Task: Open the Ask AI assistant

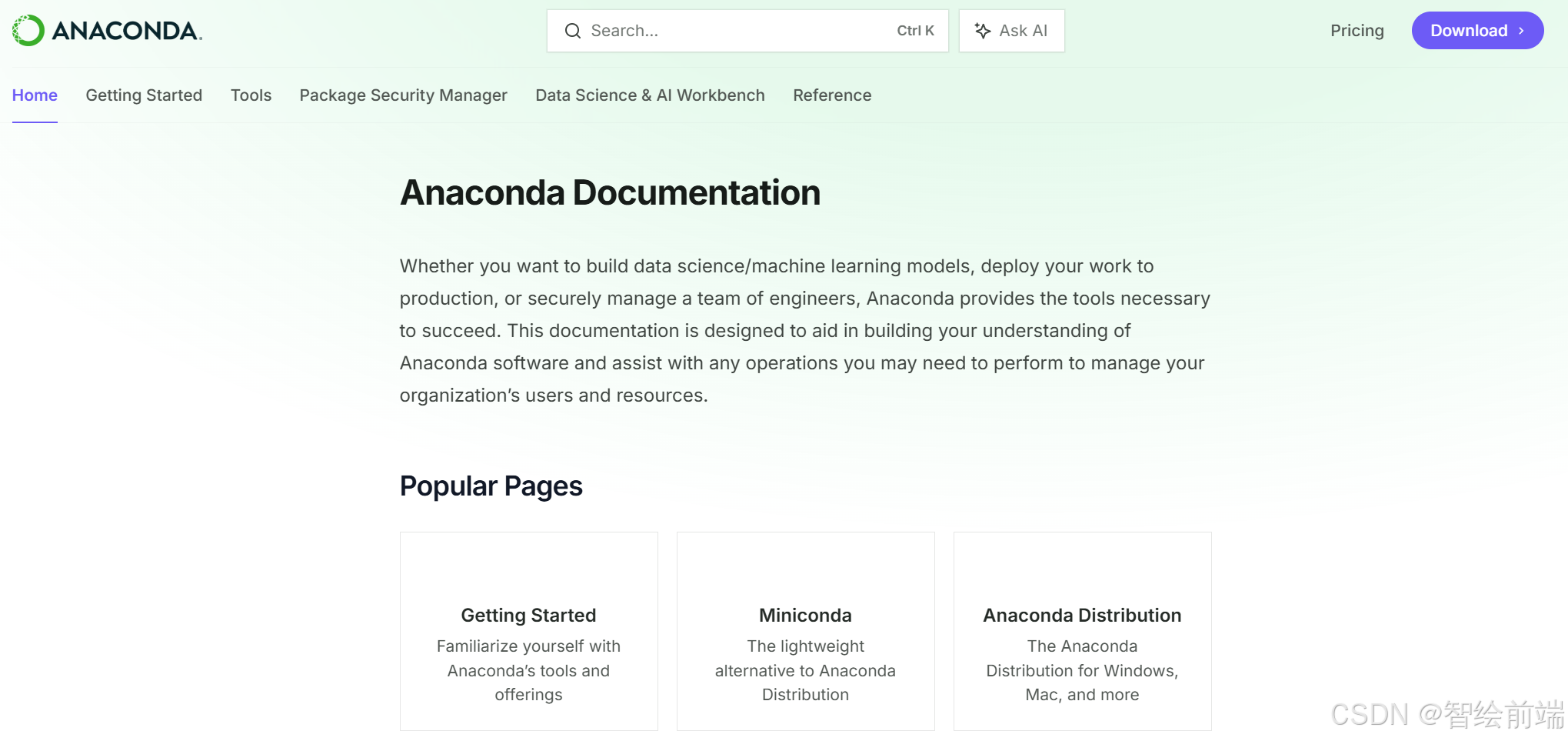Action: [1012, 31]
